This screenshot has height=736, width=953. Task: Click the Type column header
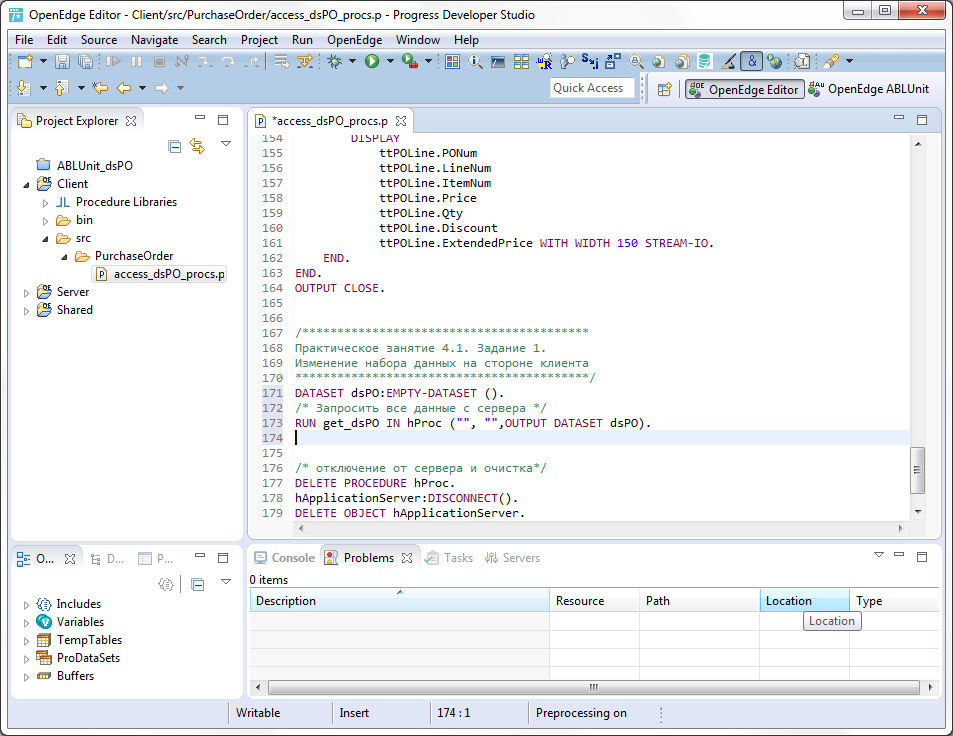coord(894,601)
